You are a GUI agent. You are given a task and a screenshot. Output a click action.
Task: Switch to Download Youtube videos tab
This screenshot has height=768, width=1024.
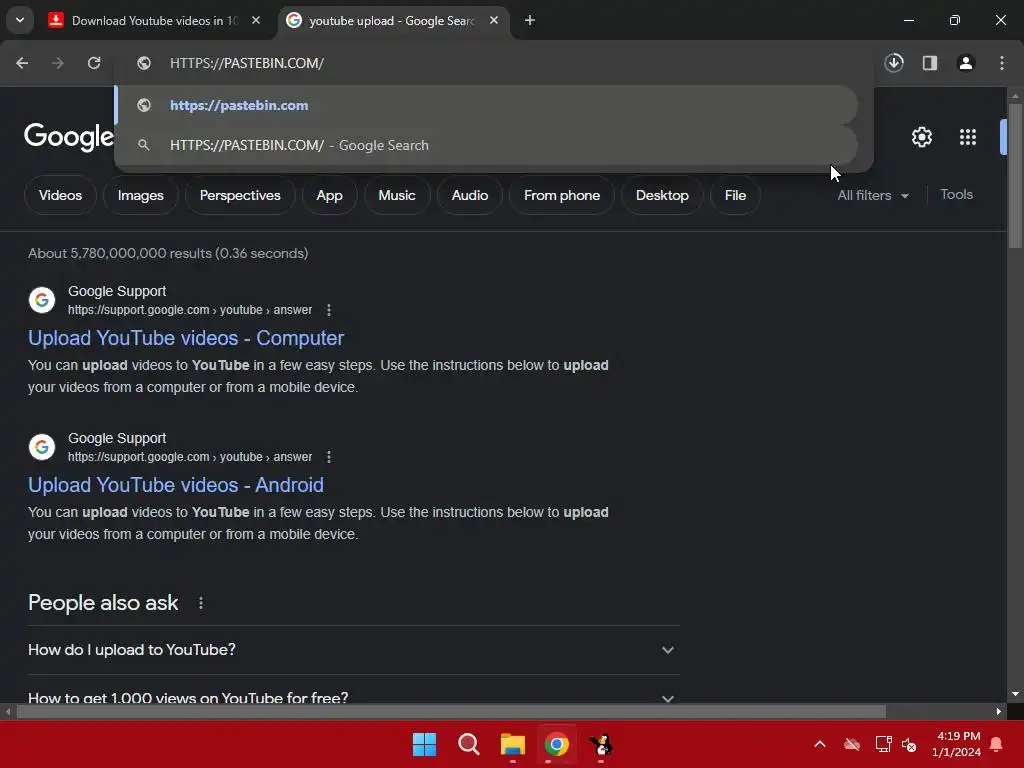click(x=154, y=21)
